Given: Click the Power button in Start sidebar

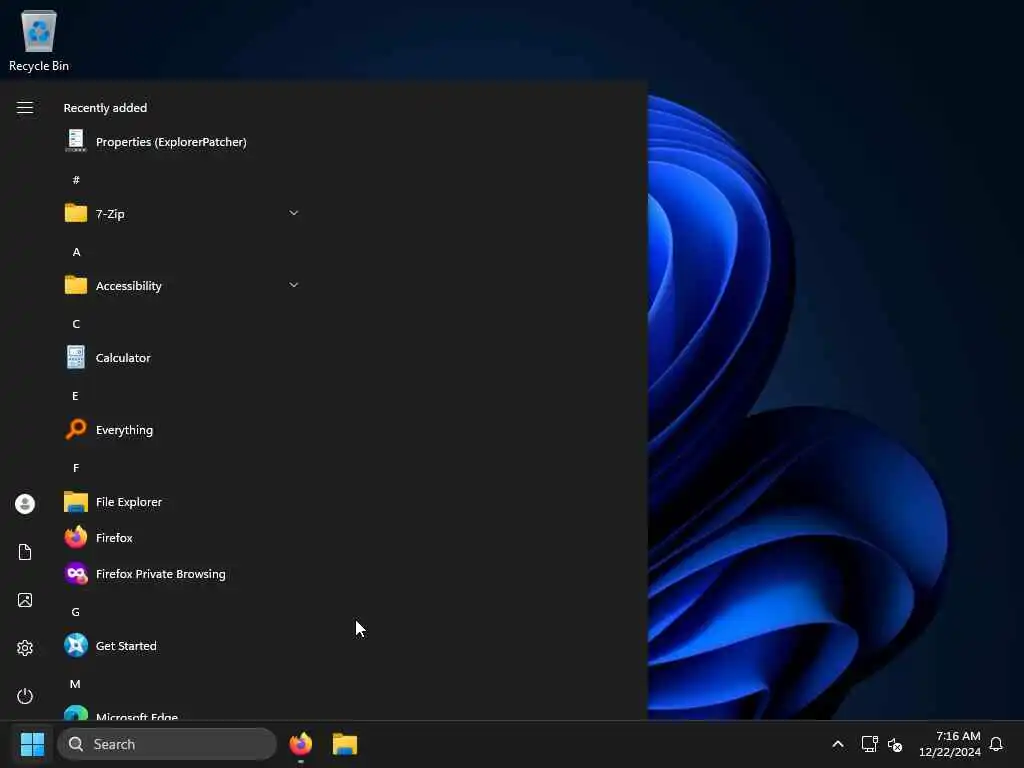Looking at the screenshot, I should 25,696.
